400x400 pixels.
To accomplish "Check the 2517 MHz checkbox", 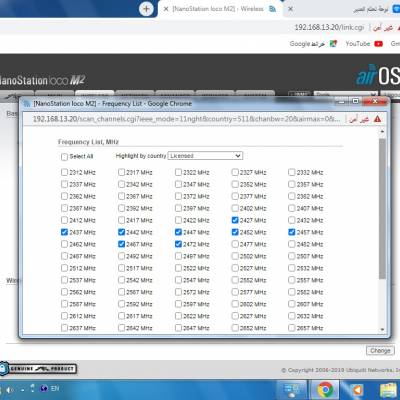I will coord(121,268).
